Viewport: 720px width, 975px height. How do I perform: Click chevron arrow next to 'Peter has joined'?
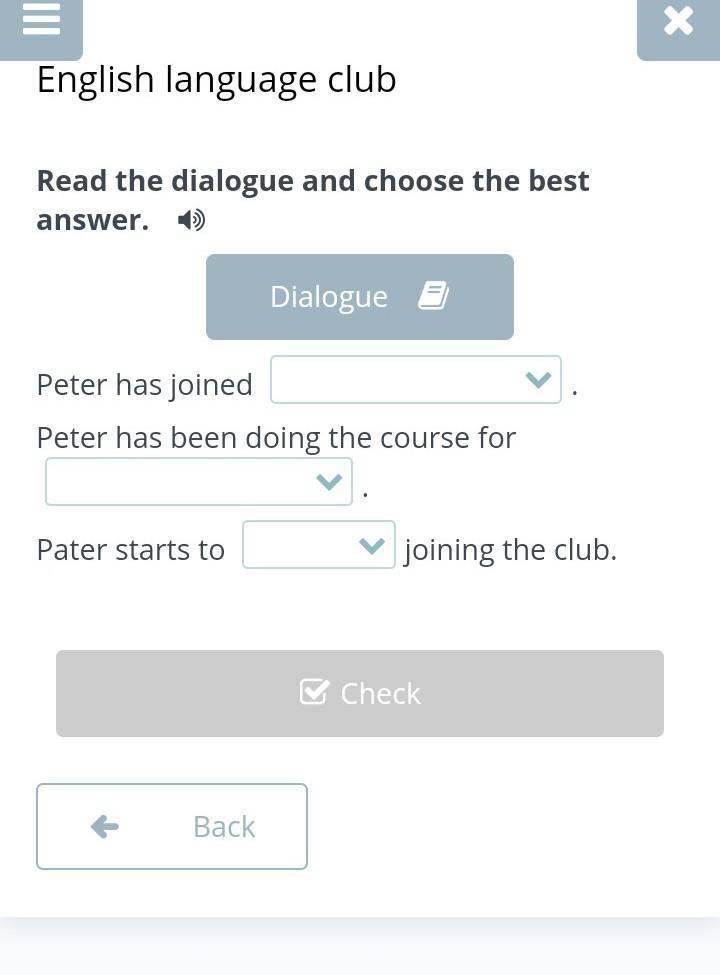(x=538, y=379)
